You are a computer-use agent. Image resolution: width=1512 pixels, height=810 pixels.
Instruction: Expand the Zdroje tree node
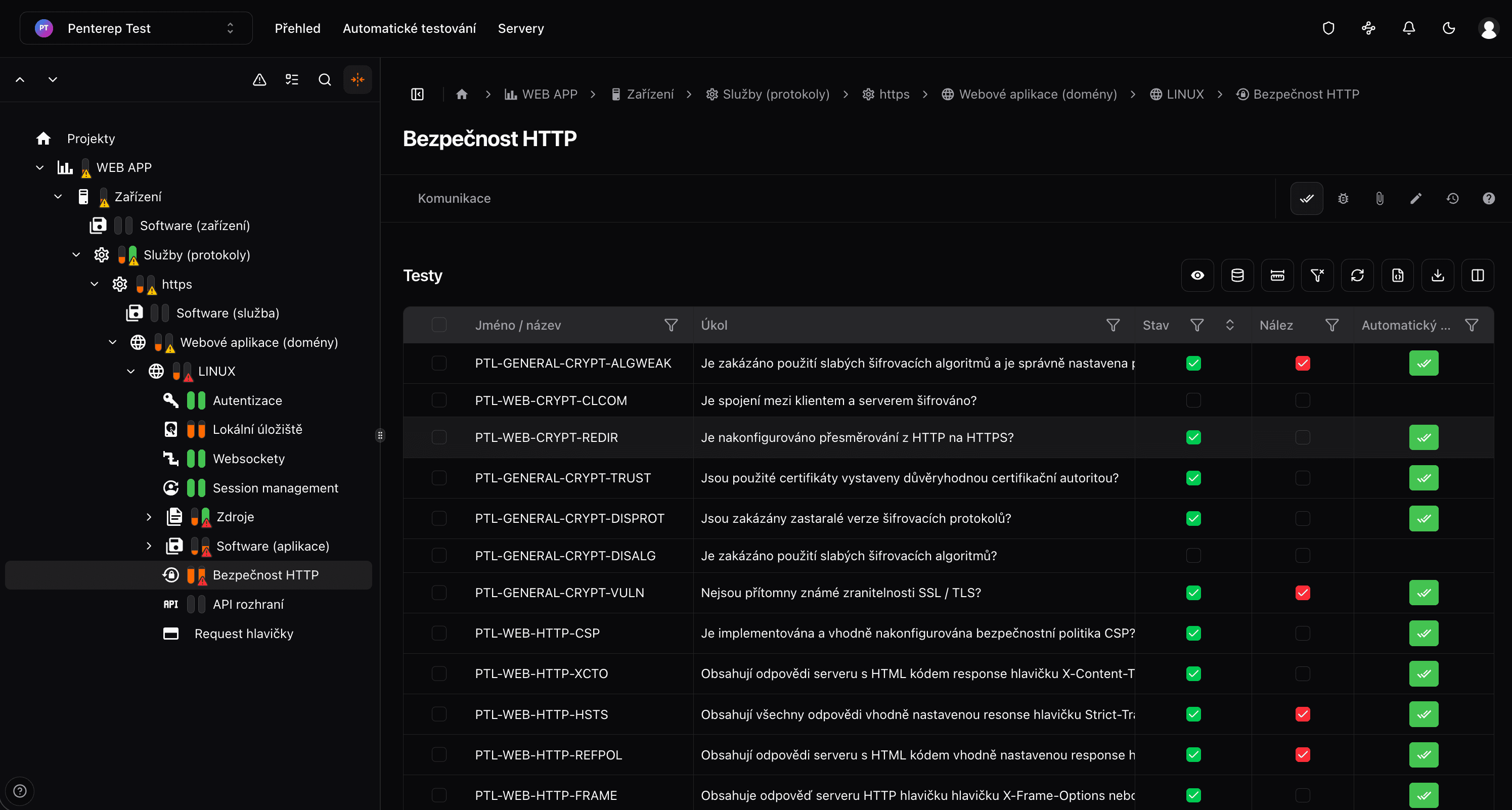tap(149, 517)
